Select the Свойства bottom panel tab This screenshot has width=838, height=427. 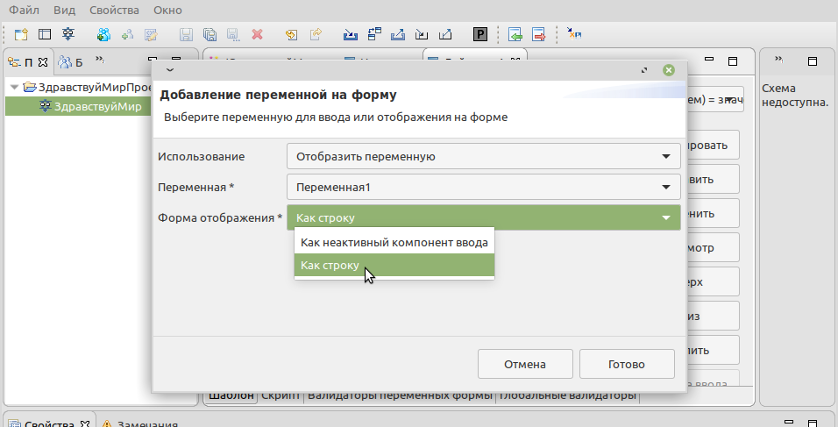click(49, 423)
